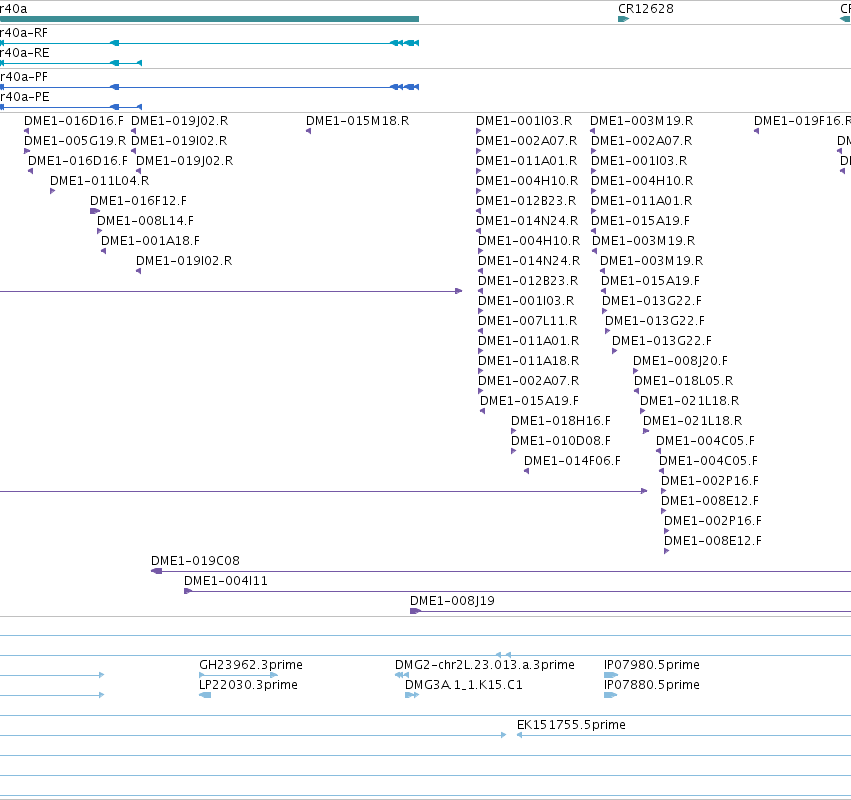Pick the r40a-PF protein label

pyautogui.click(x=24, y=77)
